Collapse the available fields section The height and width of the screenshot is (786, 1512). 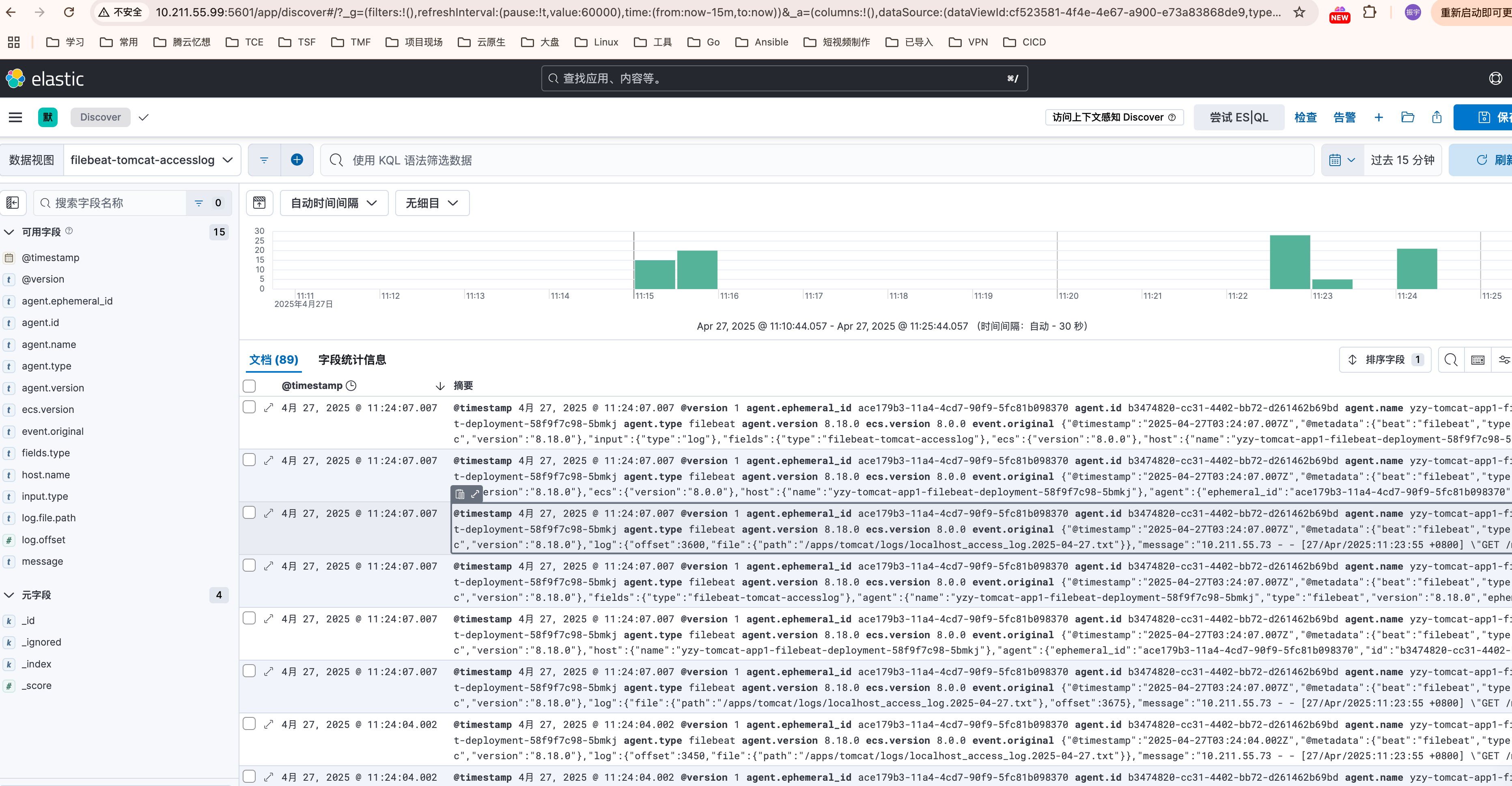[x=9, y=232]
